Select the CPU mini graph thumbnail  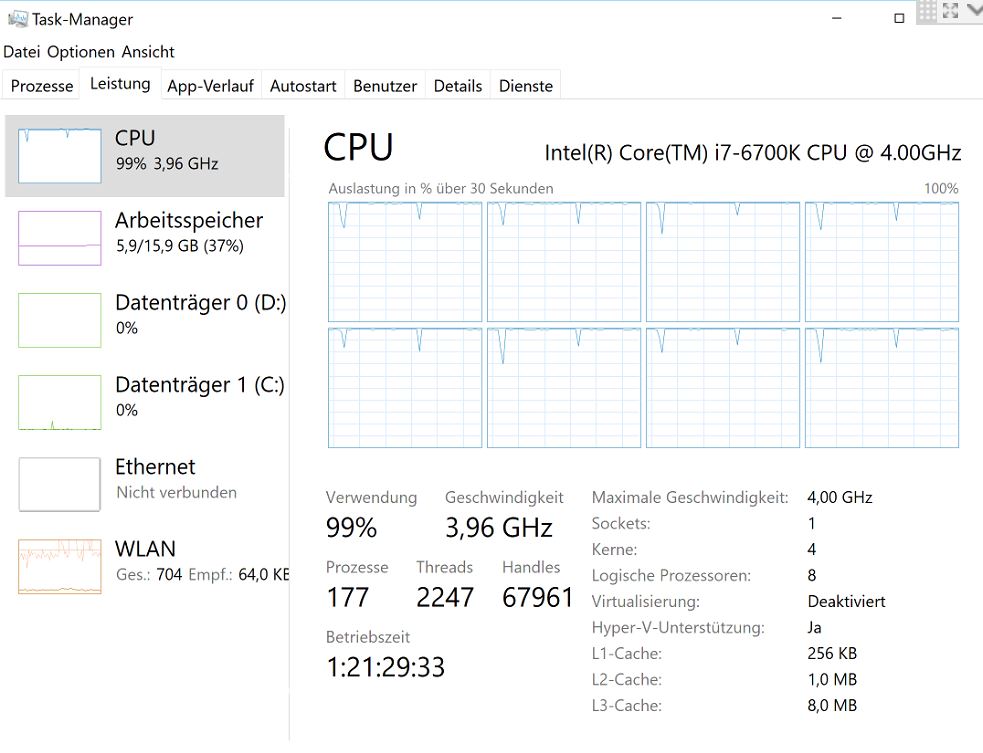point(60,156)
